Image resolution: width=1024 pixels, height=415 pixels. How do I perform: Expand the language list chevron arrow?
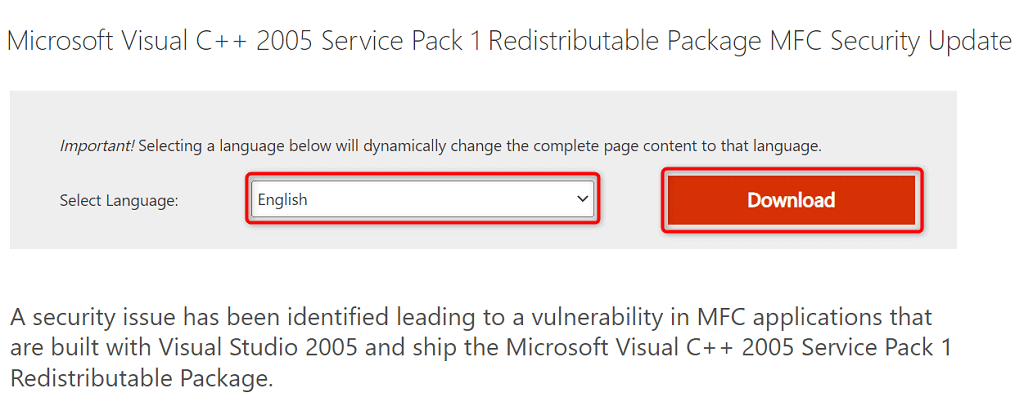pos(583,200)
